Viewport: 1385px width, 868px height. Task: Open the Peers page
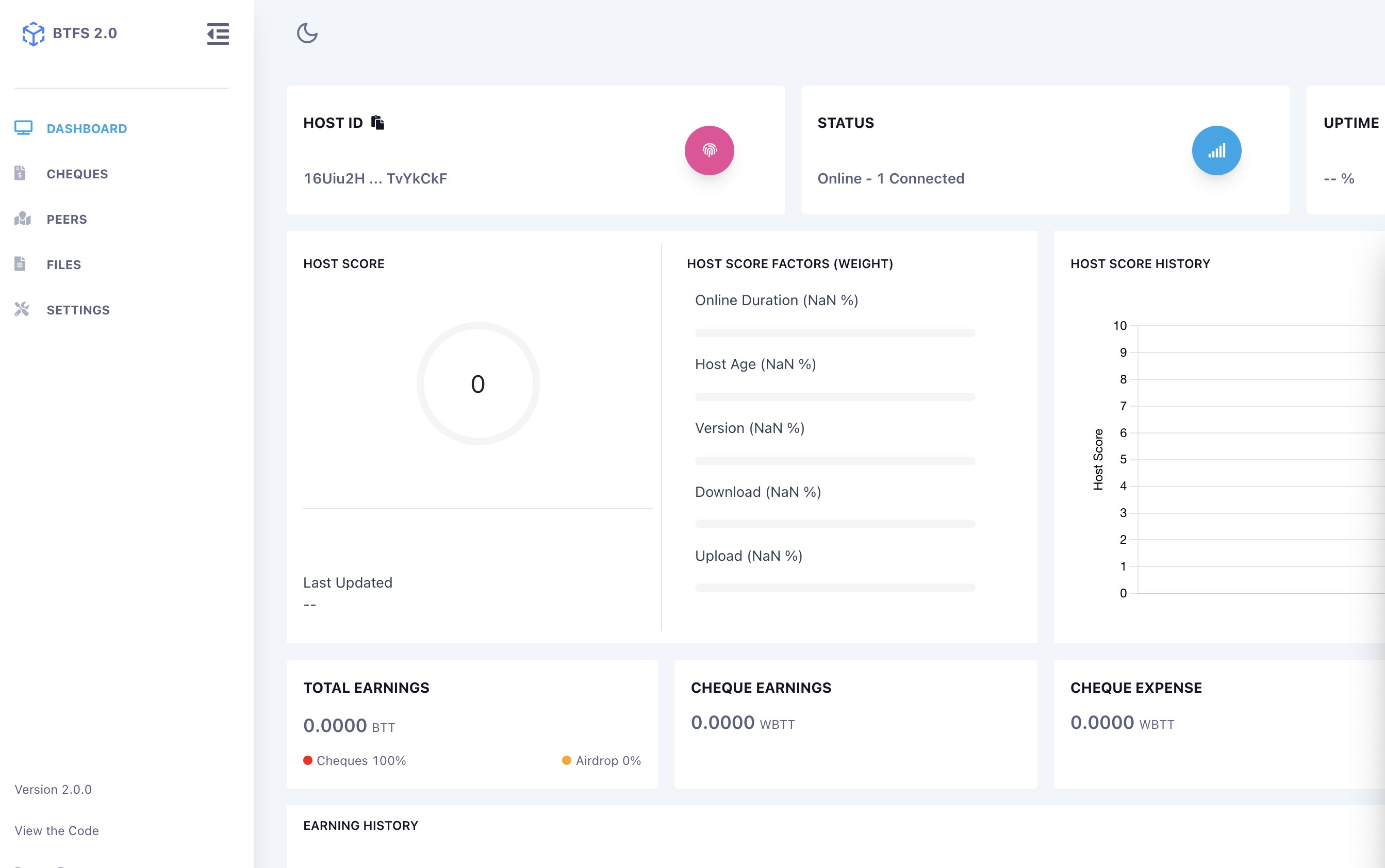point(67,219)
